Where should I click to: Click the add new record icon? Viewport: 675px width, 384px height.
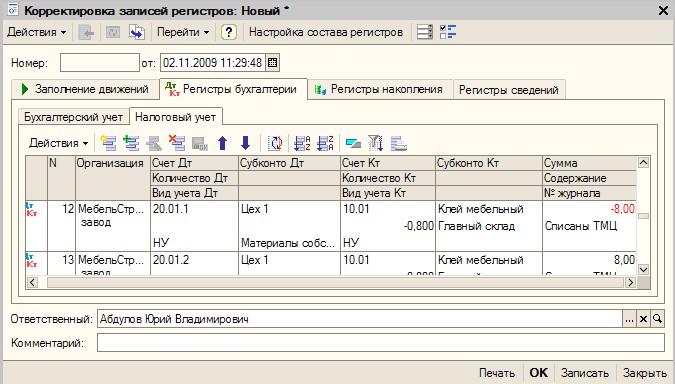108,143
